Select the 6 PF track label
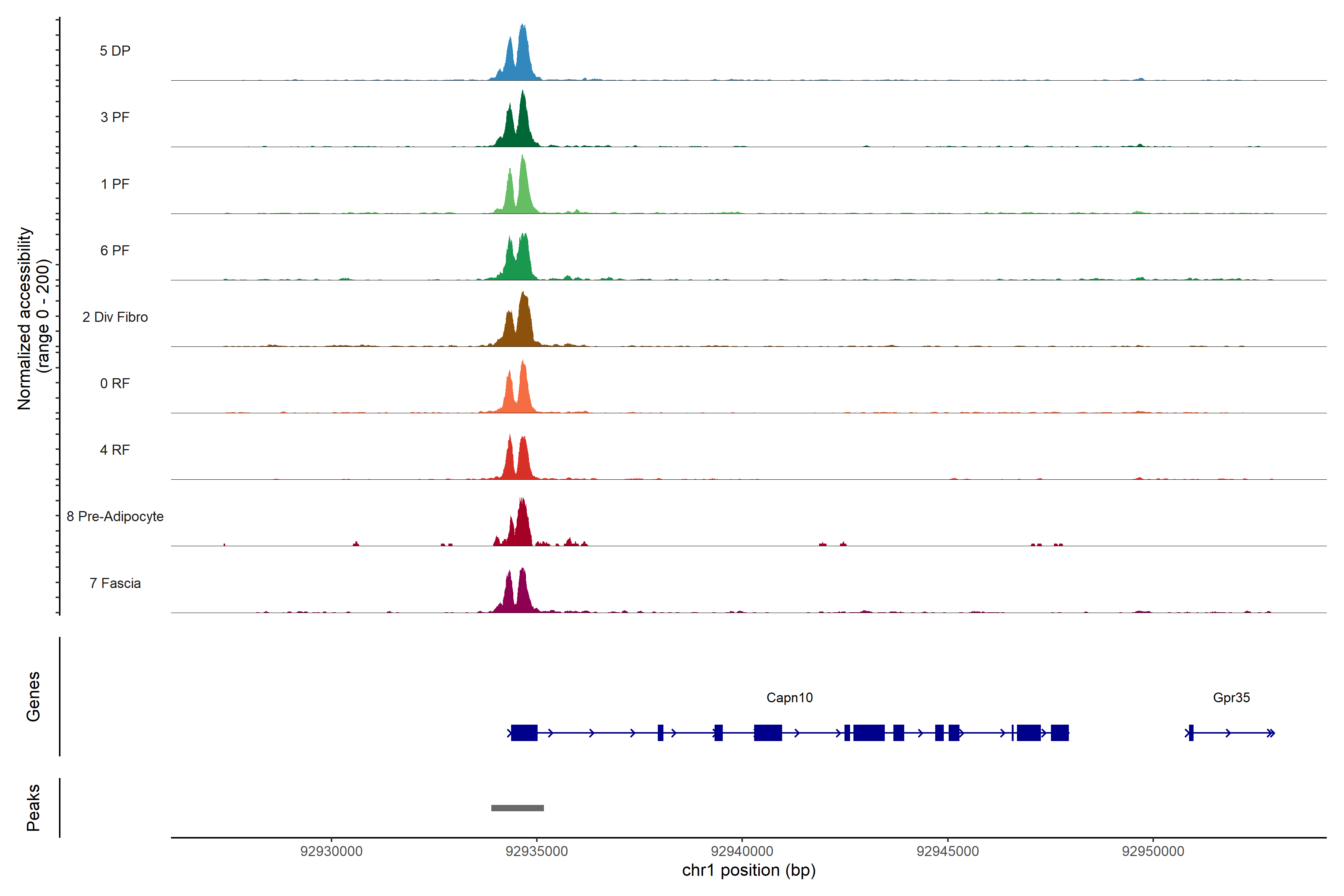The width and height of the screenshot is (1344, 896). [115, 250]
